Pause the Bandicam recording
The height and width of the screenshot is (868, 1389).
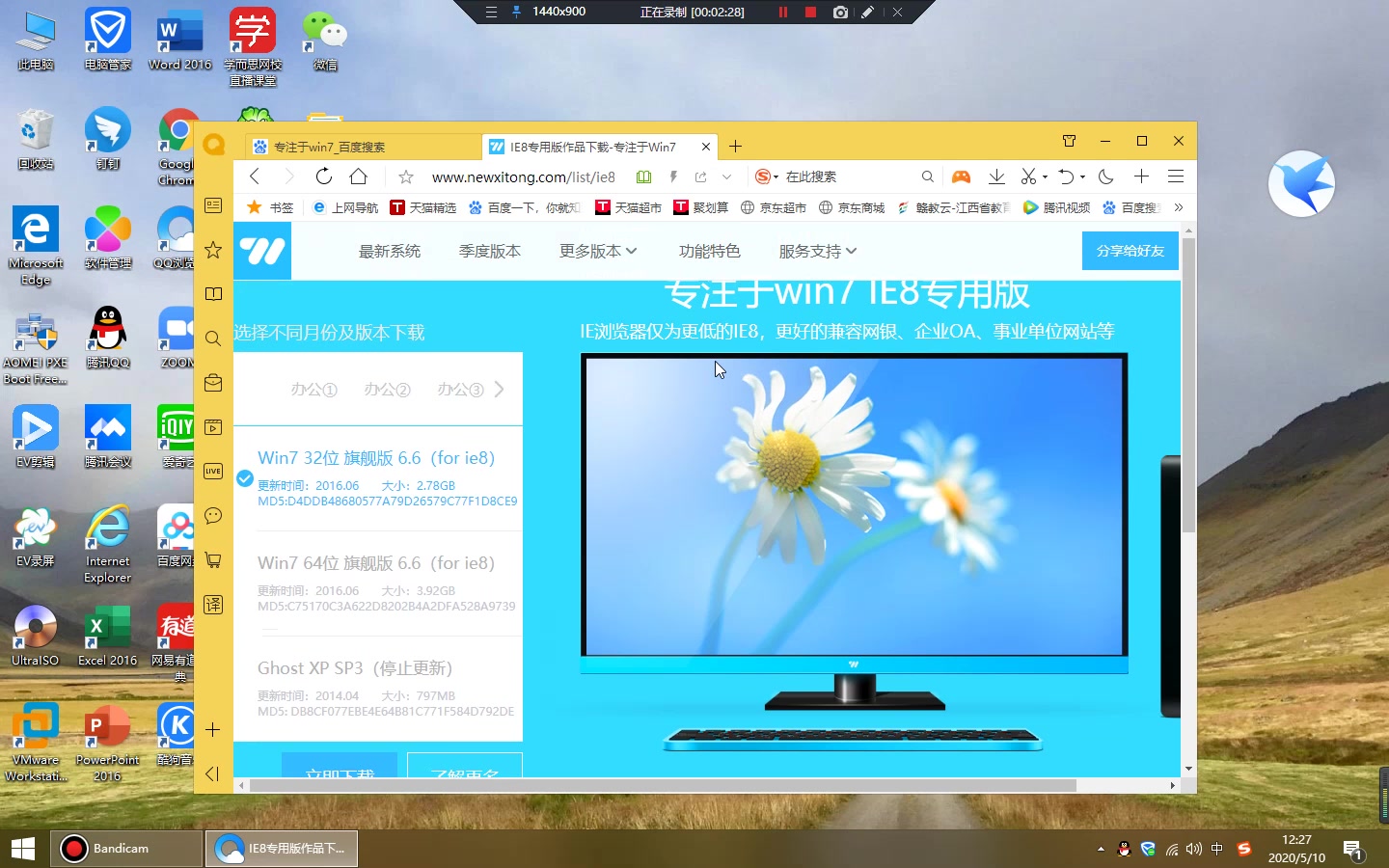782,12
